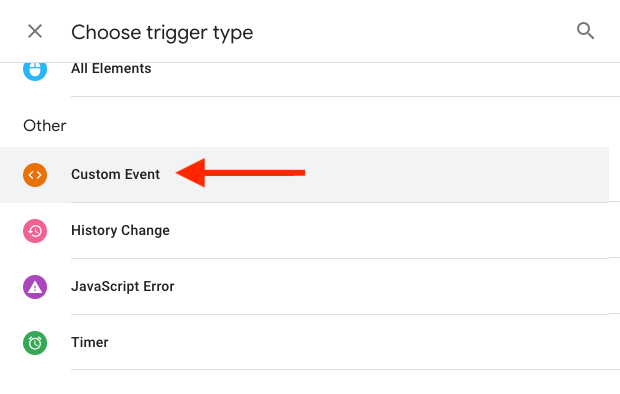Click the Choose trigger type heading
The height and width of the screenshot is (394, 620).
pyautogui.click(x=162, y=32)
